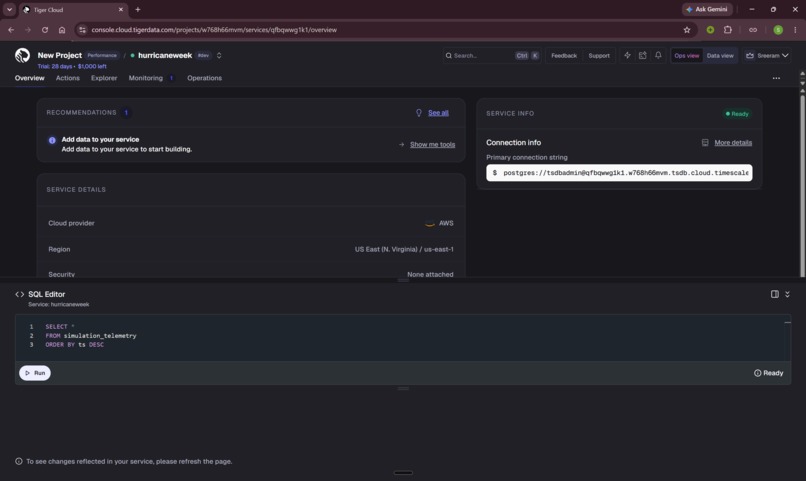Click the browser back arrow

pyautogui.click(x=11, y=30)
